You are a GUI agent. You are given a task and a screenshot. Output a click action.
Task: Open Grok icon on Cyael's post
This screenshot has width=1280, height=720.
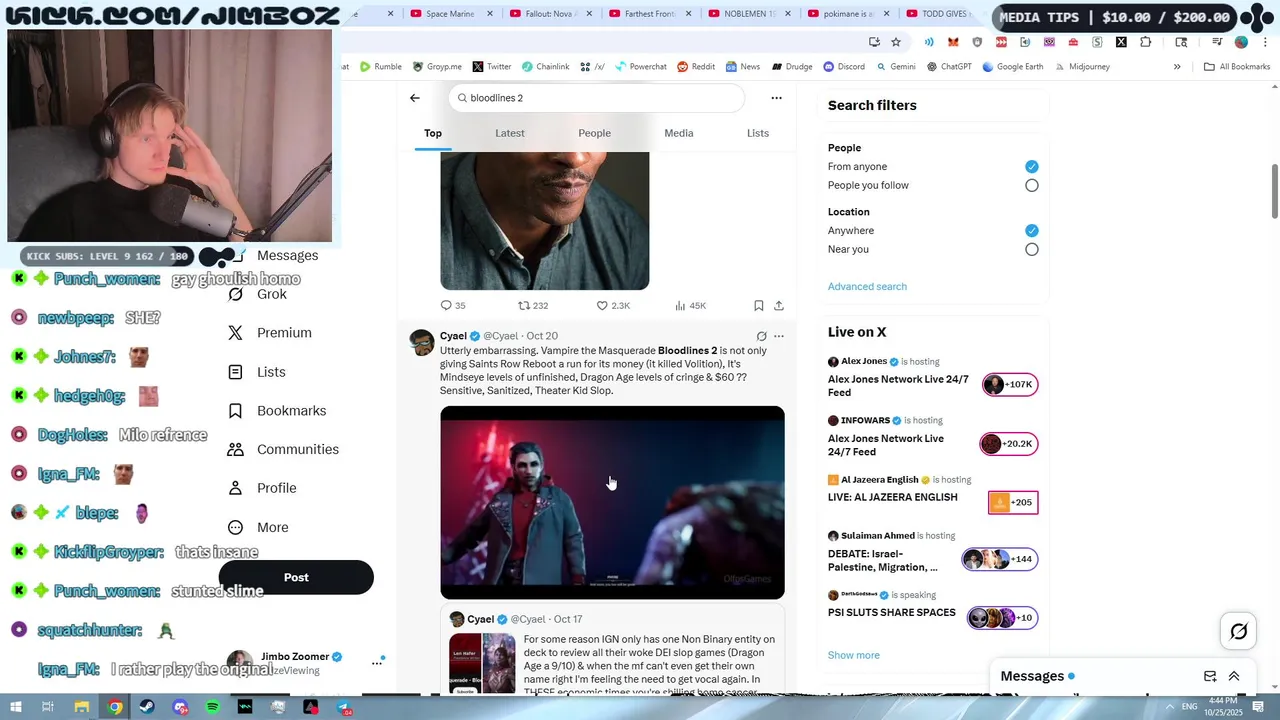coord(761,336)
